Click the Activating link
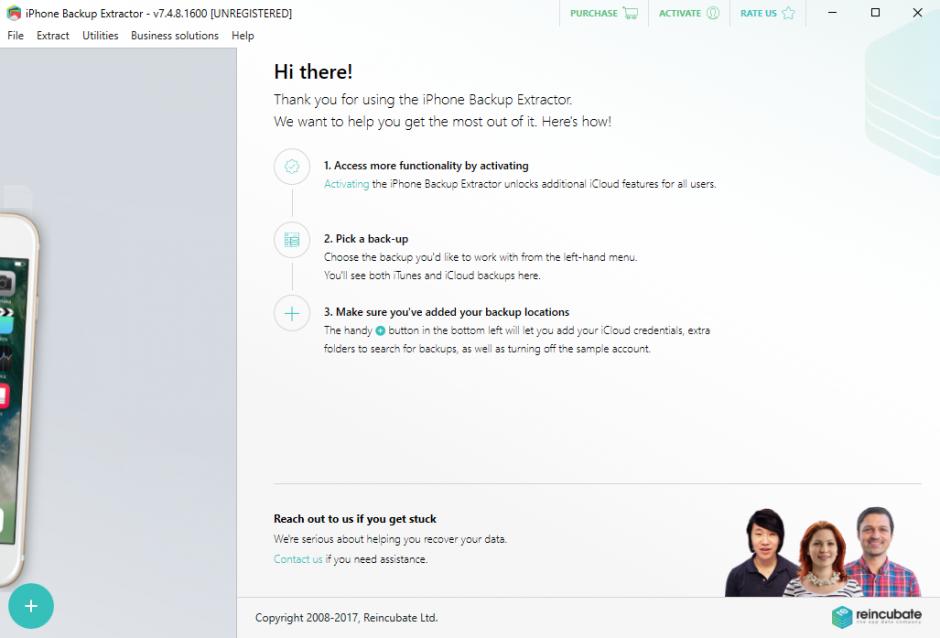The width and height of the screenshot is (940, 638). [x=347, y=184]
